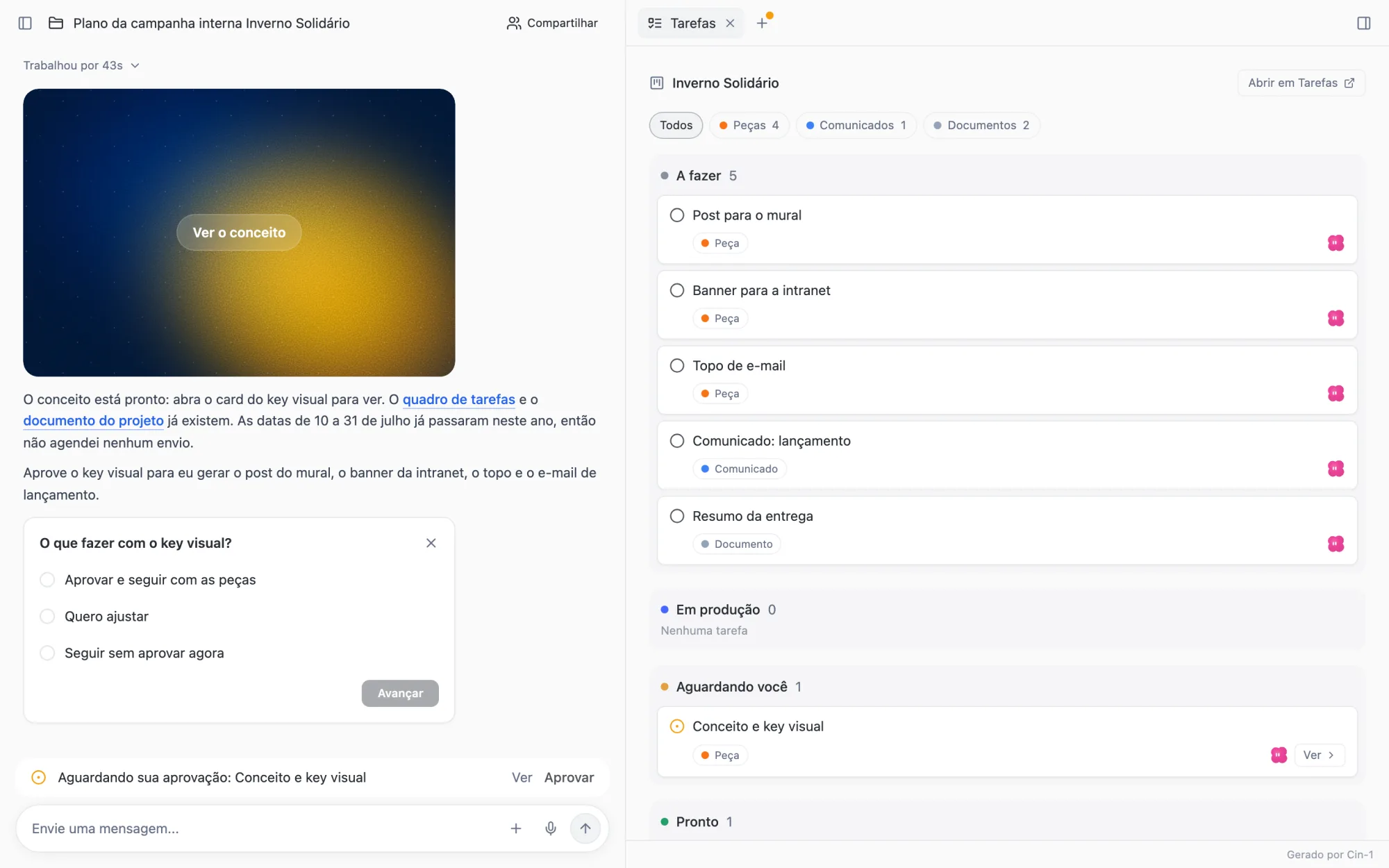This screenshot has width=1389, height=868.
Task: Send message with arrow-up button
Action: tap(585, 828)
